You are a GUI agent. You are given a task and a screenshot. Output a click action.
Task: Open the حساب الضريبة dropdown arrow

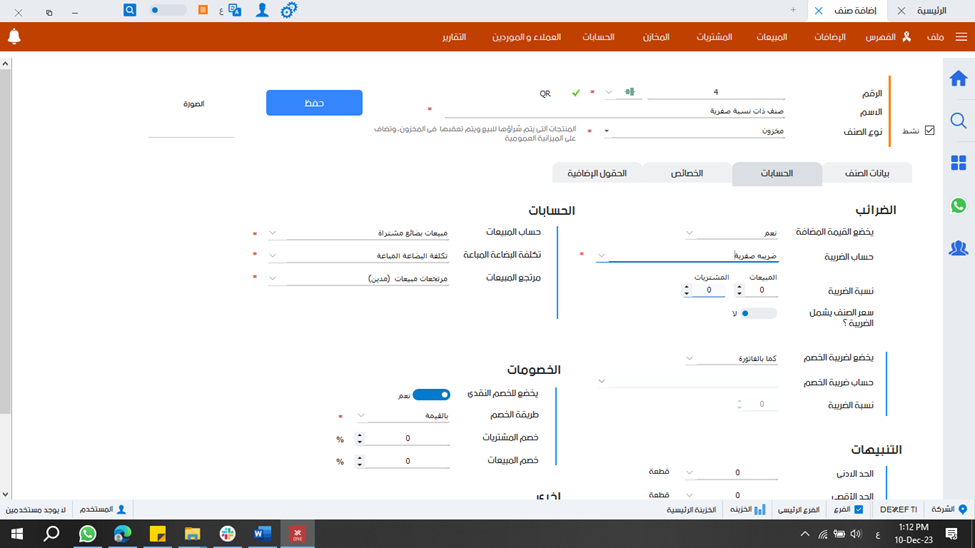[x=601, y=256]
